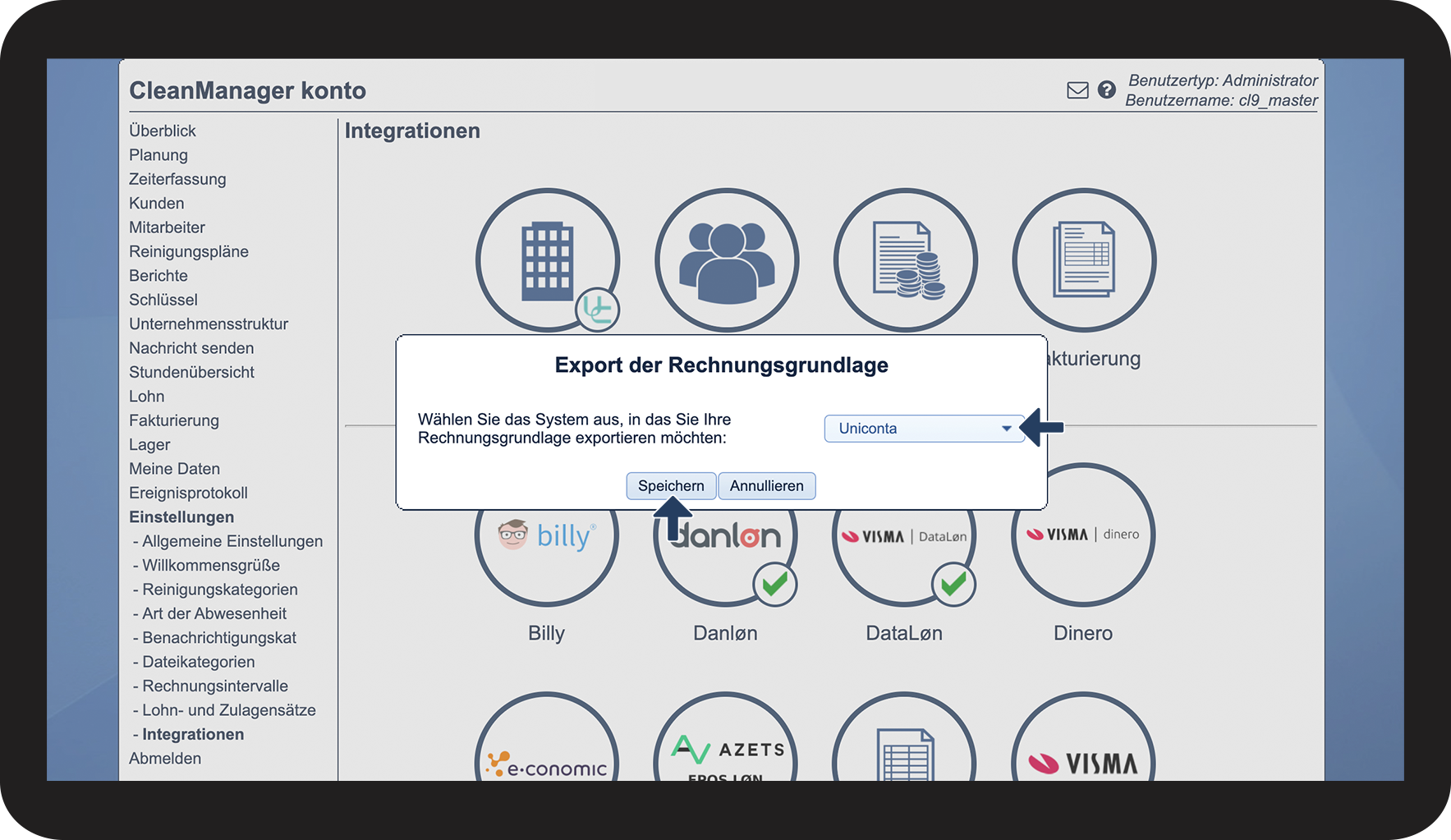Open the payroll documents with coins icon
This screenshot has width=1451, height=840.
905,260
